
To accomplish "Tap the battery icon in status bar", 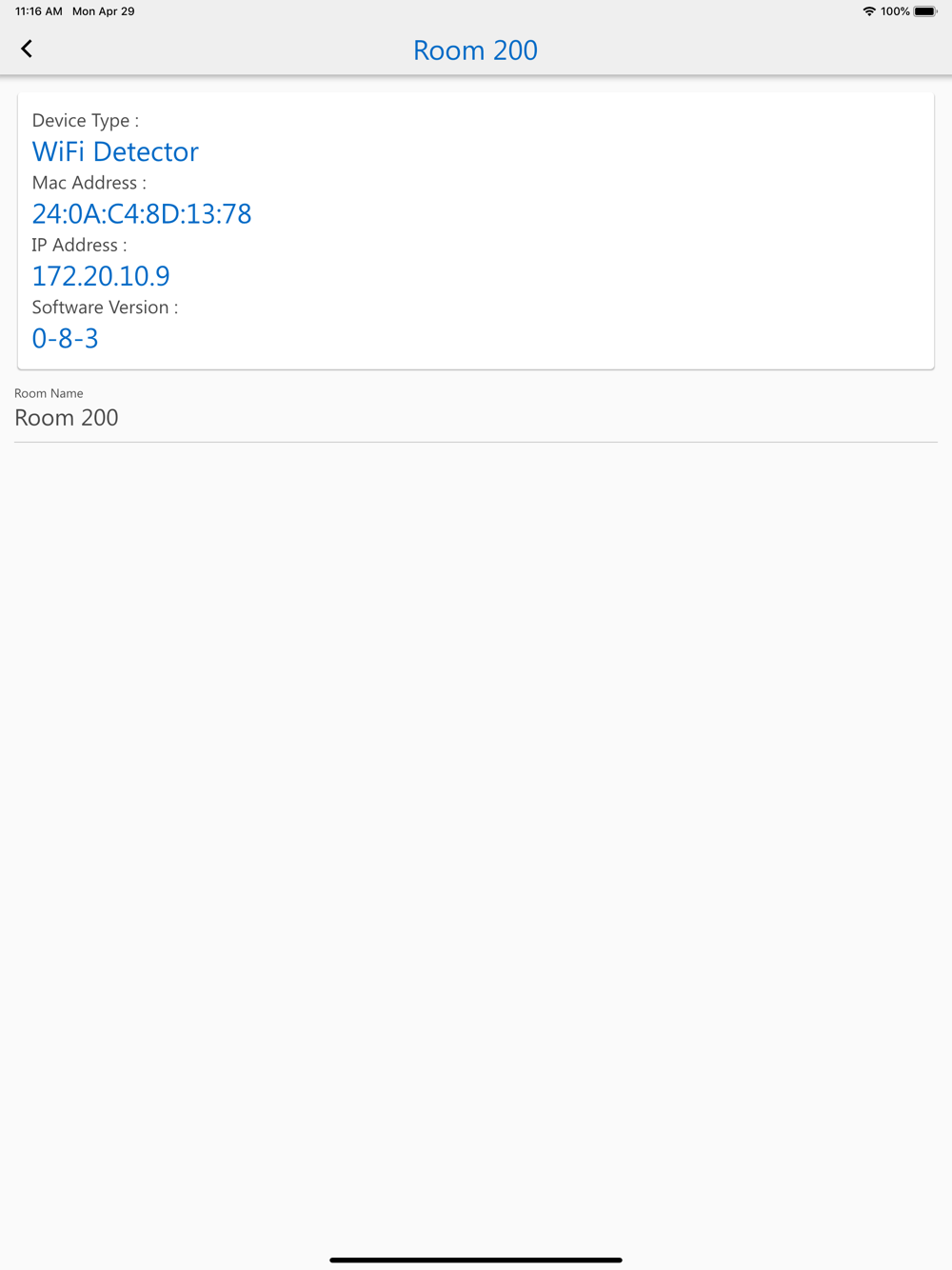I will coord(925,11).
